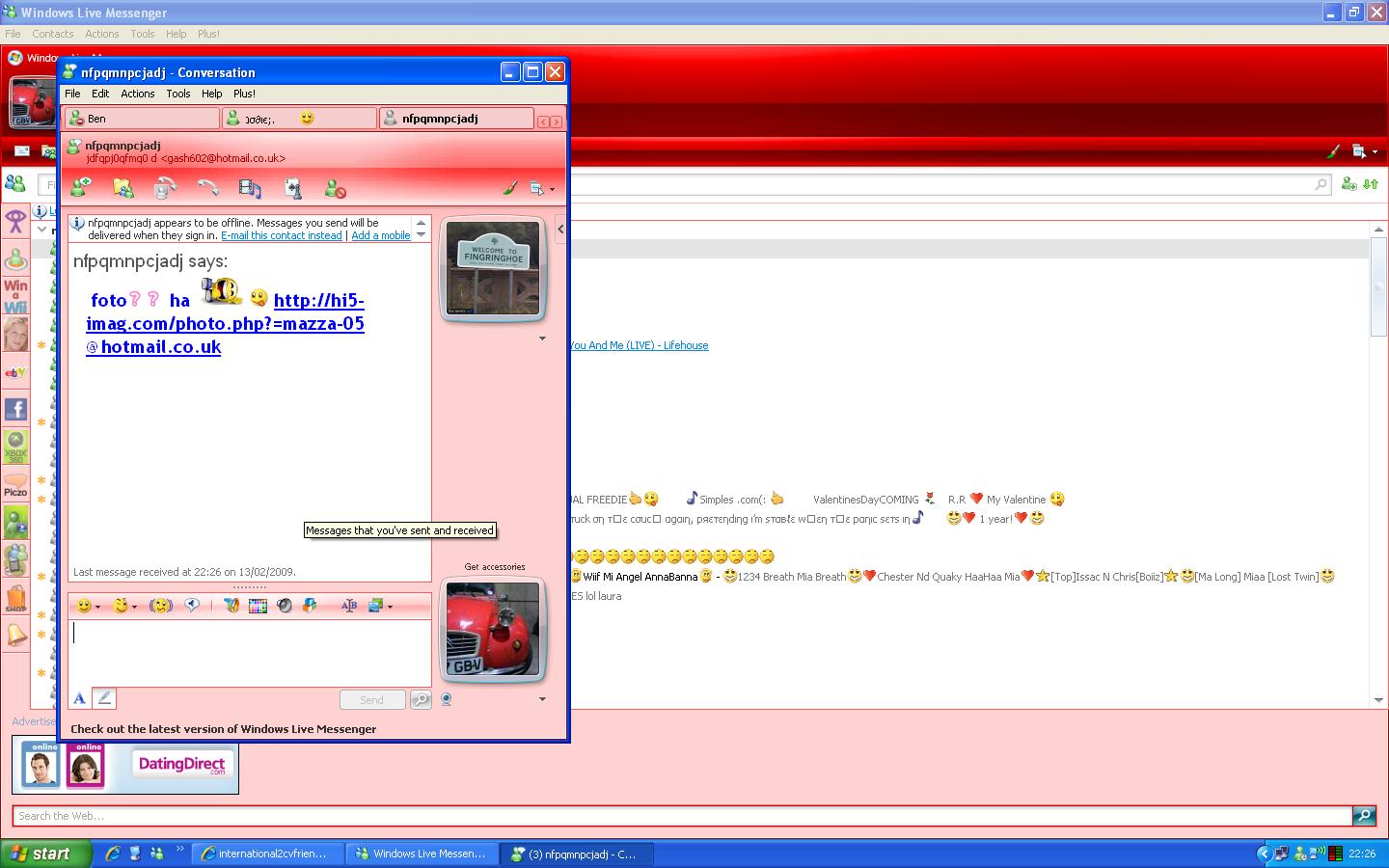1389x868 pixels.
Task: Open the winks picker
Action: pyautogui.click(x=124, y=606)
